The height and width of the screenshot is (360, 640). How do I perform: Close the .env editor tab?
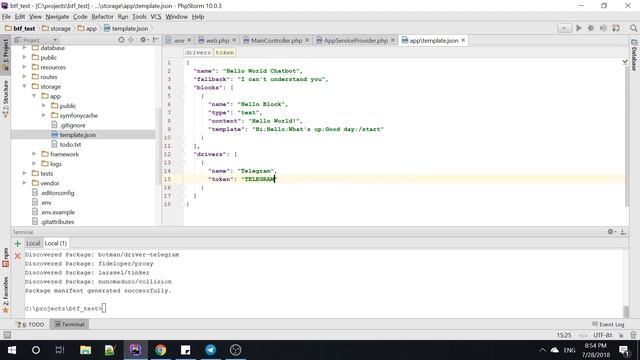(189, 40)
